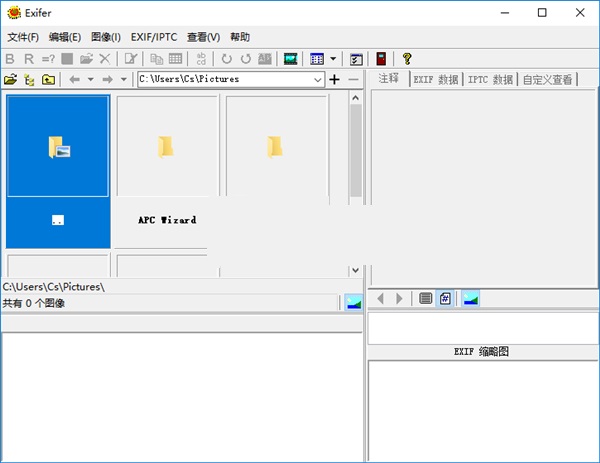The image size is (600, 463).
Task: Toggle the hash number view button
Action: tap(445, 298)
